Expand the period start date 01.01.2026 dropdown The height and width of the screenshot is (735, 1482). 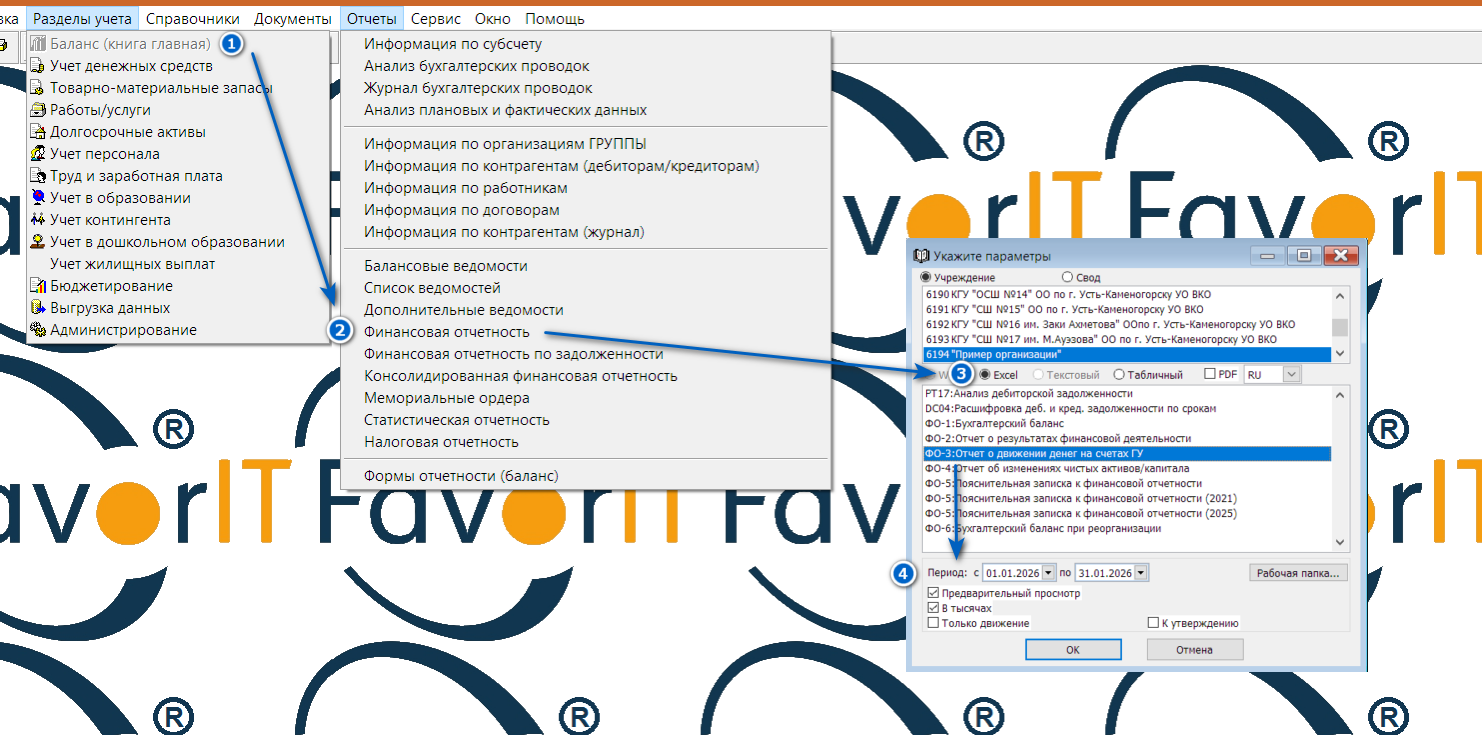1048,573
